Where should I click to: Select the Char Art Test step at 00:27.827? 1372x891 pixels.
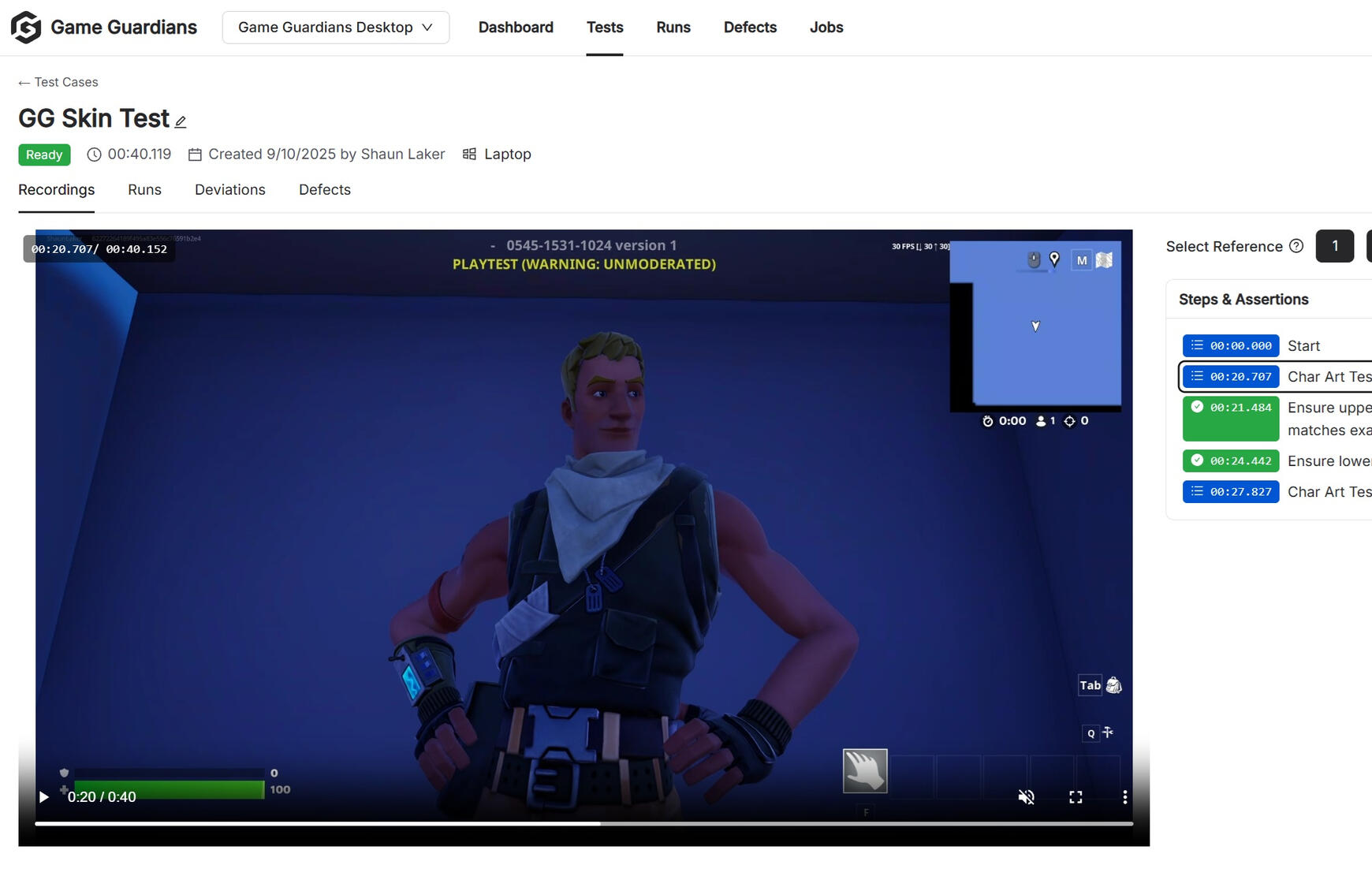[1230, 491]
